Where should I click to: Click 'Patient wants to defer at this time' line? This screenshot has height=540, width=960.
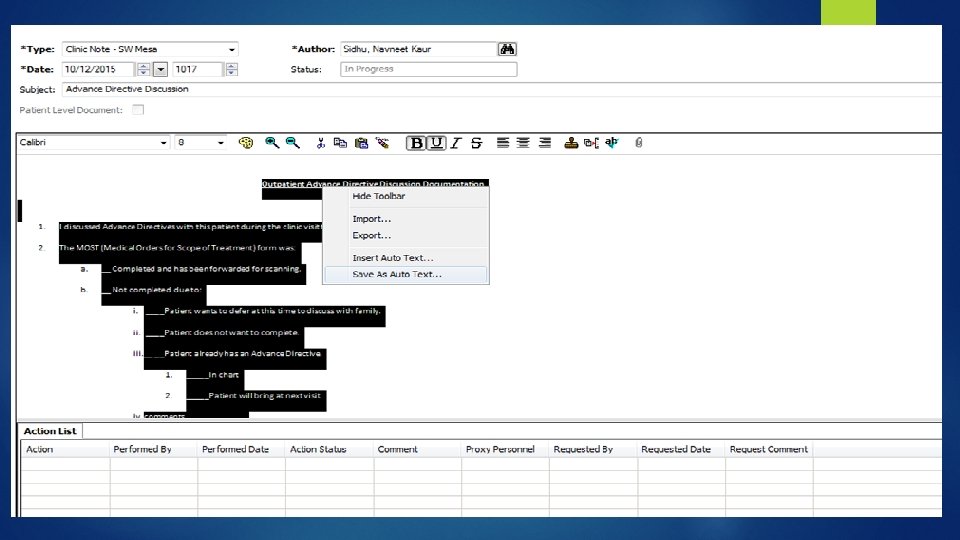272,311
